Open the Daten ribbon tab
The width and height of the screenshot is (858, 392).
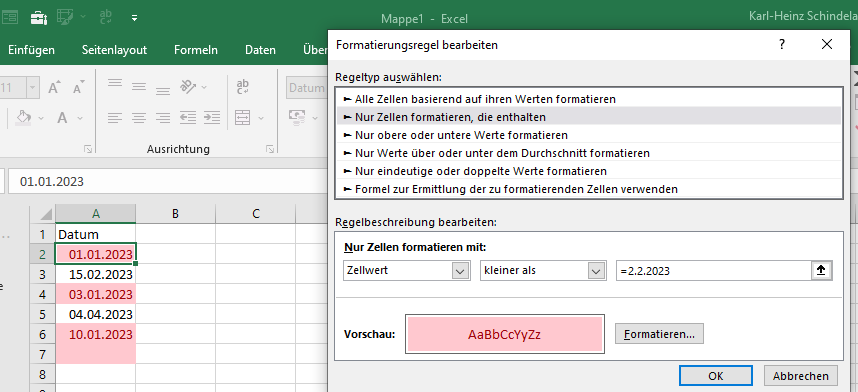260,50
